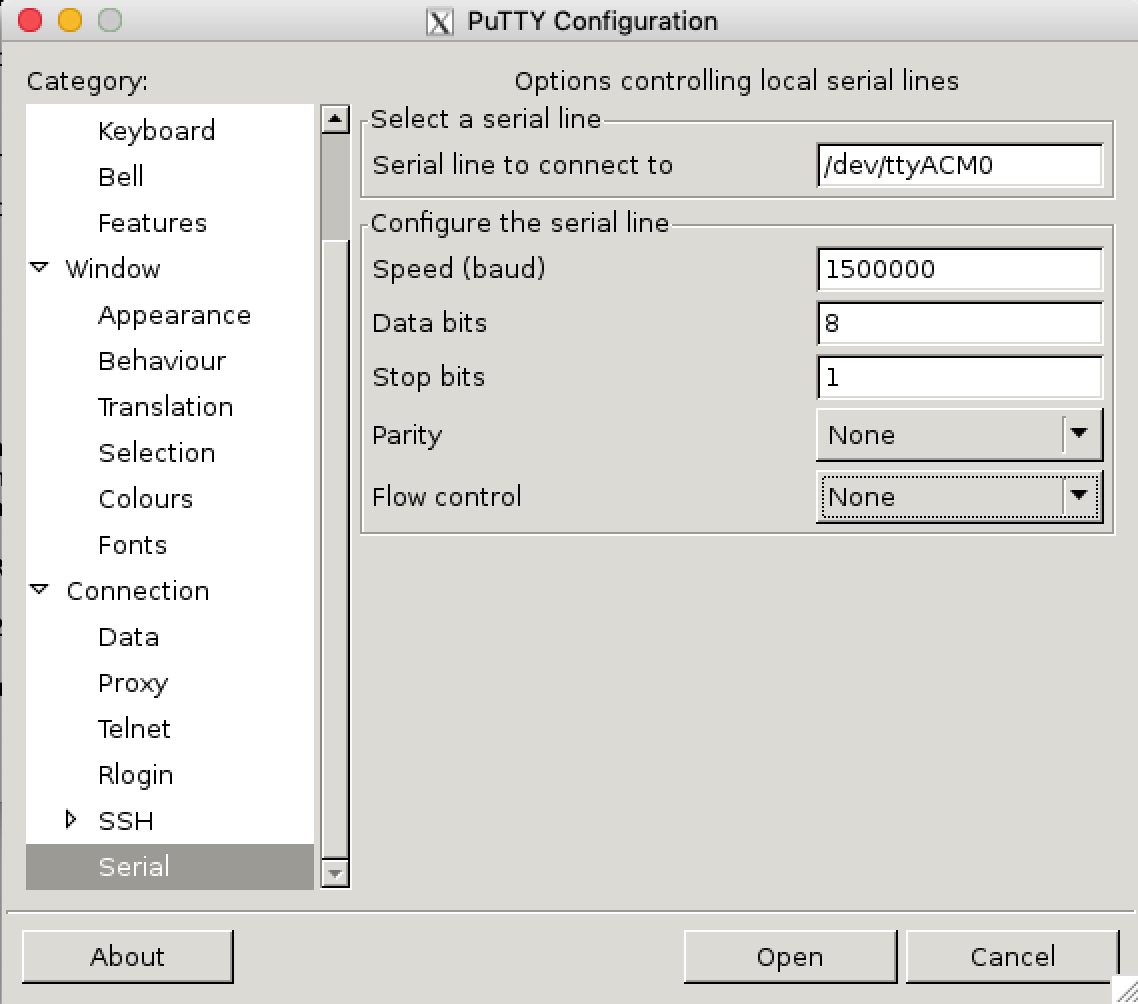Collapse the Connection category tree
The image size is (1138, 1004).
point(39,590)
